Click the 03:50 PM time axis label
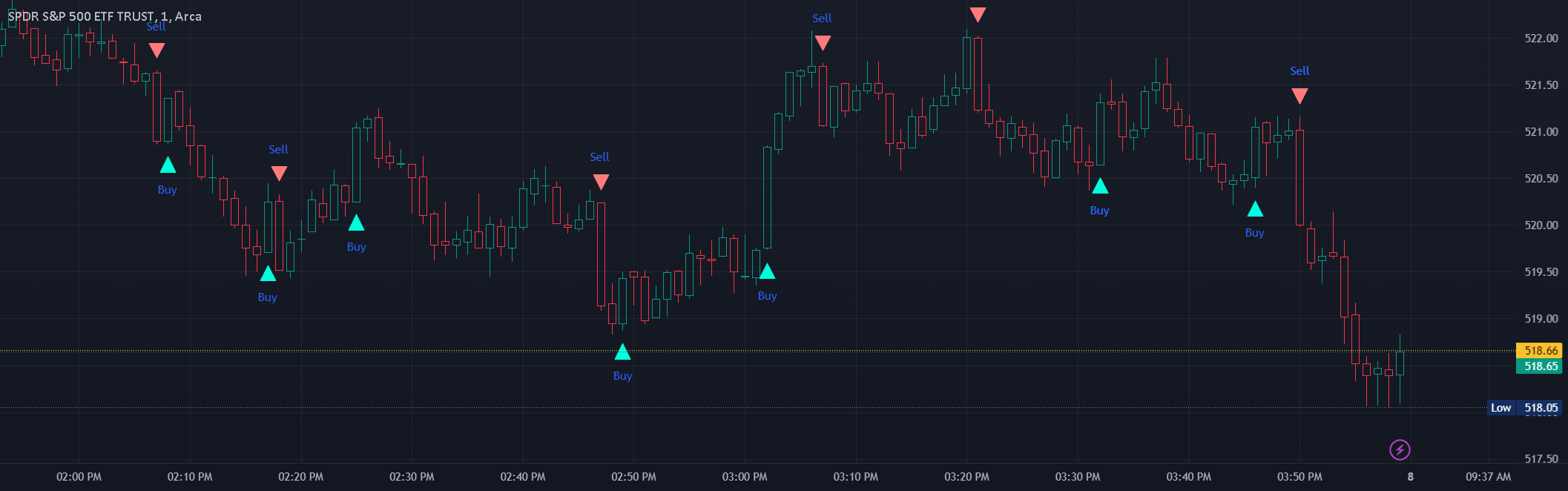This screenshot has height=491, width=1568. tap(1299, 477)
